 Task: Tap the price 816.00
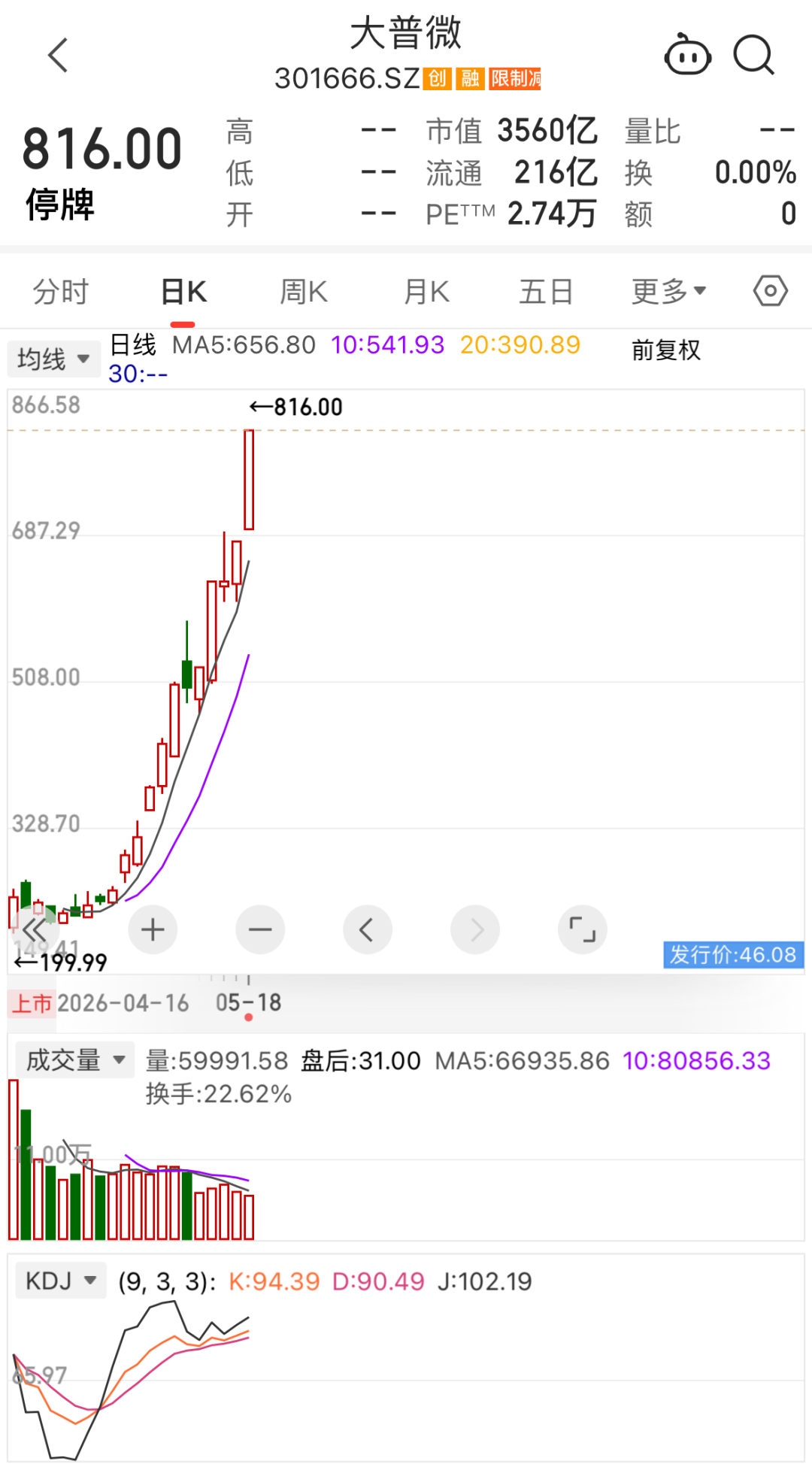click(x=102, y=149)
